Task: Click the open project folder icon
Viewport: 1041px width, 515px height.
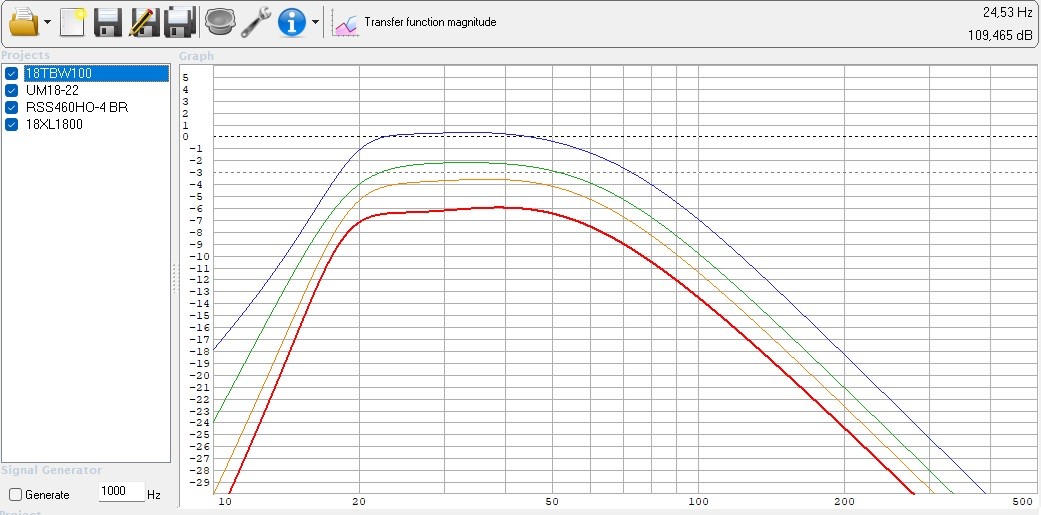Action: pyautogui.click(x=22, y=21)
